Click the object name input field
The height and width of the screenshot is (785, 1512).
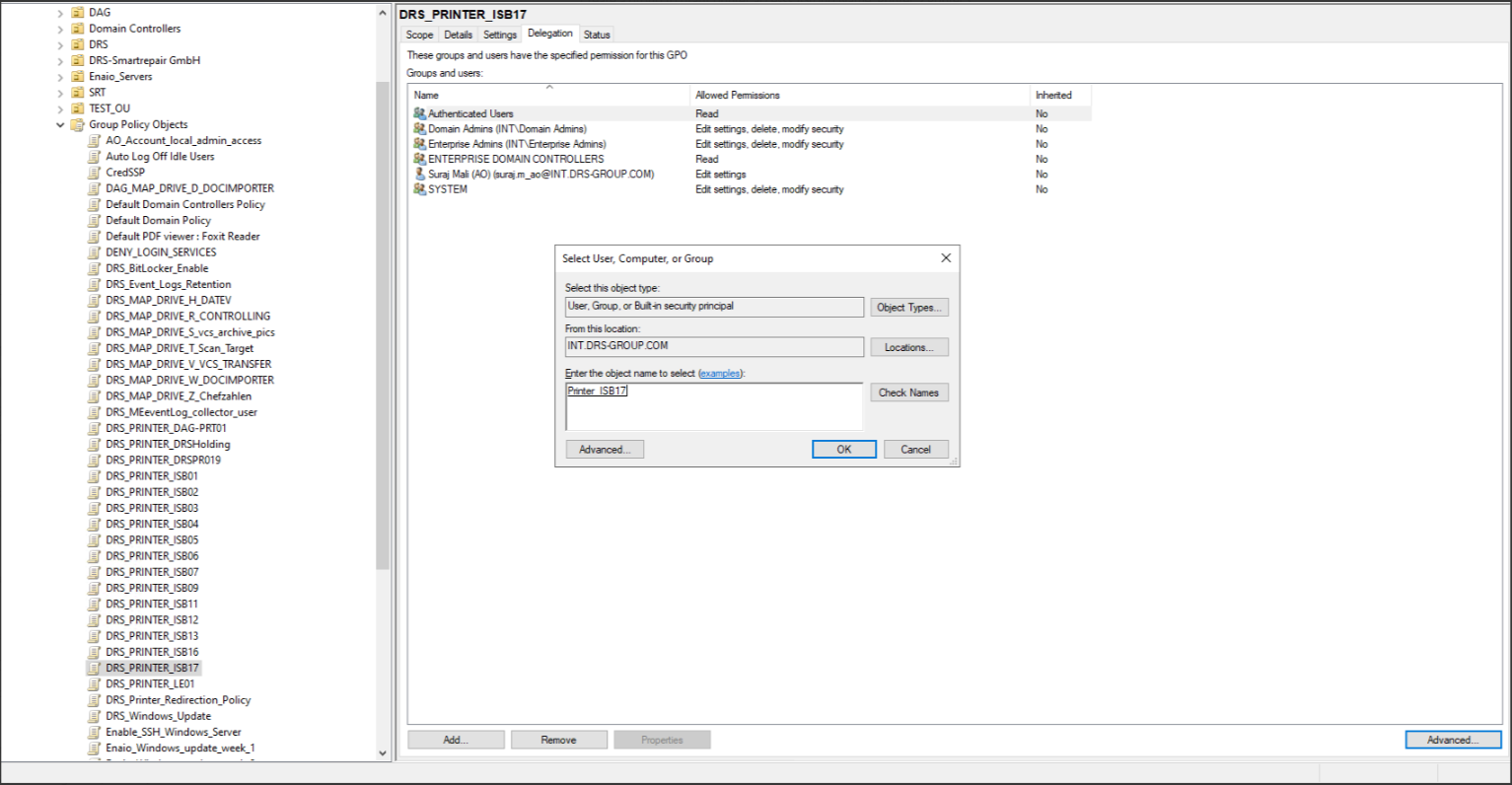713,406
